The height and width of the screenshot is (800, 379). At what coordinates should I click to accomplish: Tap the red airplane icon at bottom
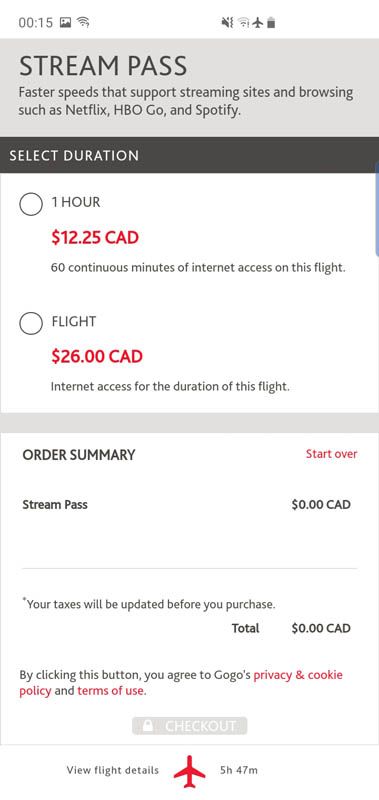[x=189, y=771]
